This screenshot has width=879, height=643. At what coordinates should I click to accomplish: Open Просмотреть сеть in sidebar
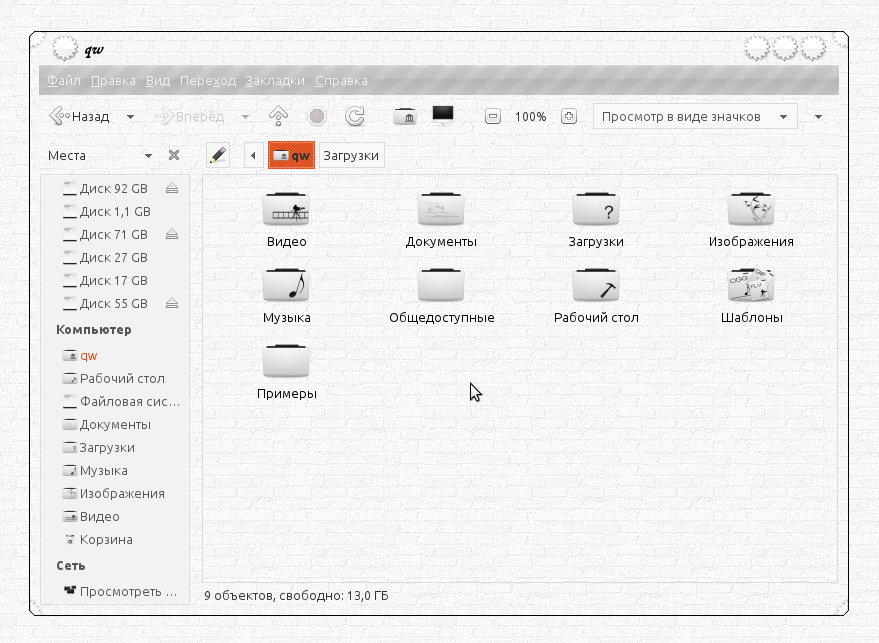click(121, 591)
